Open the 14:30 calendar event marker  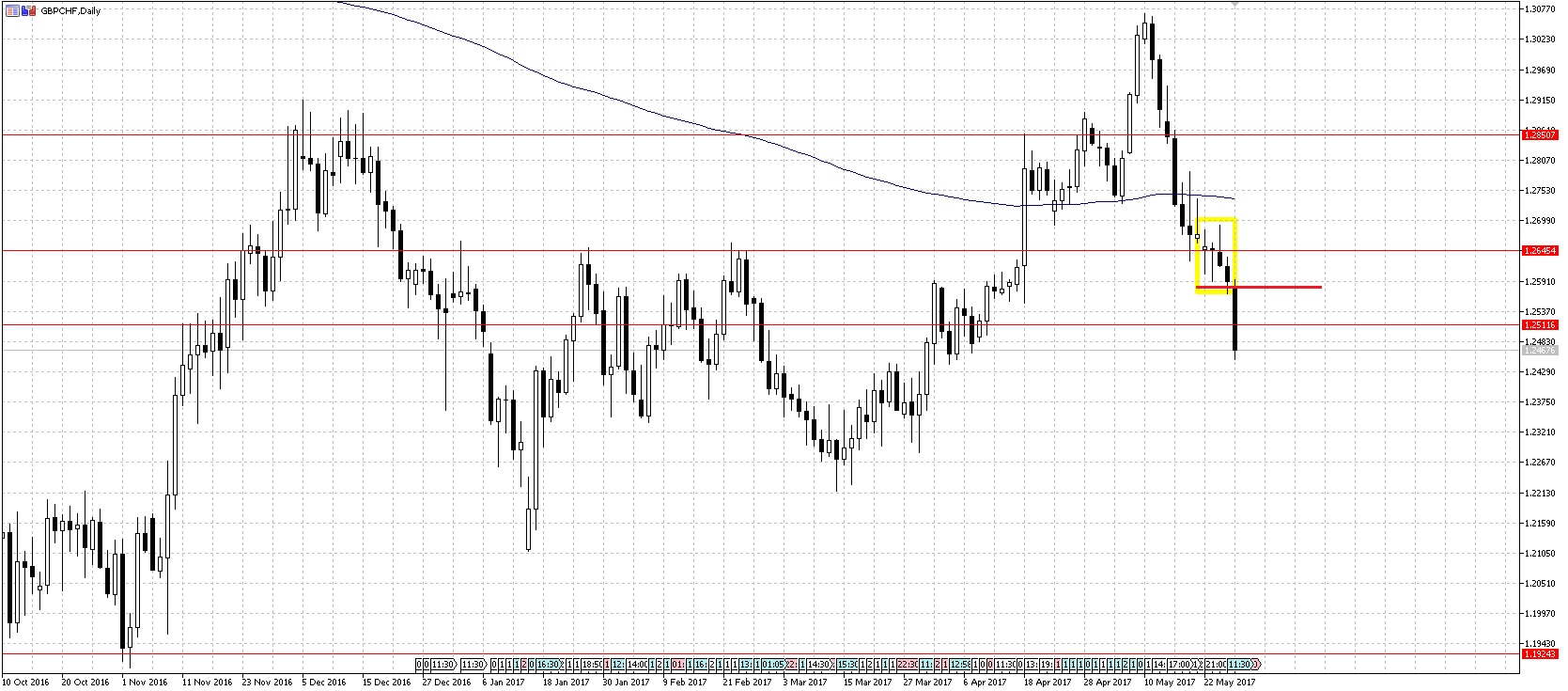(x=817, y=663)
